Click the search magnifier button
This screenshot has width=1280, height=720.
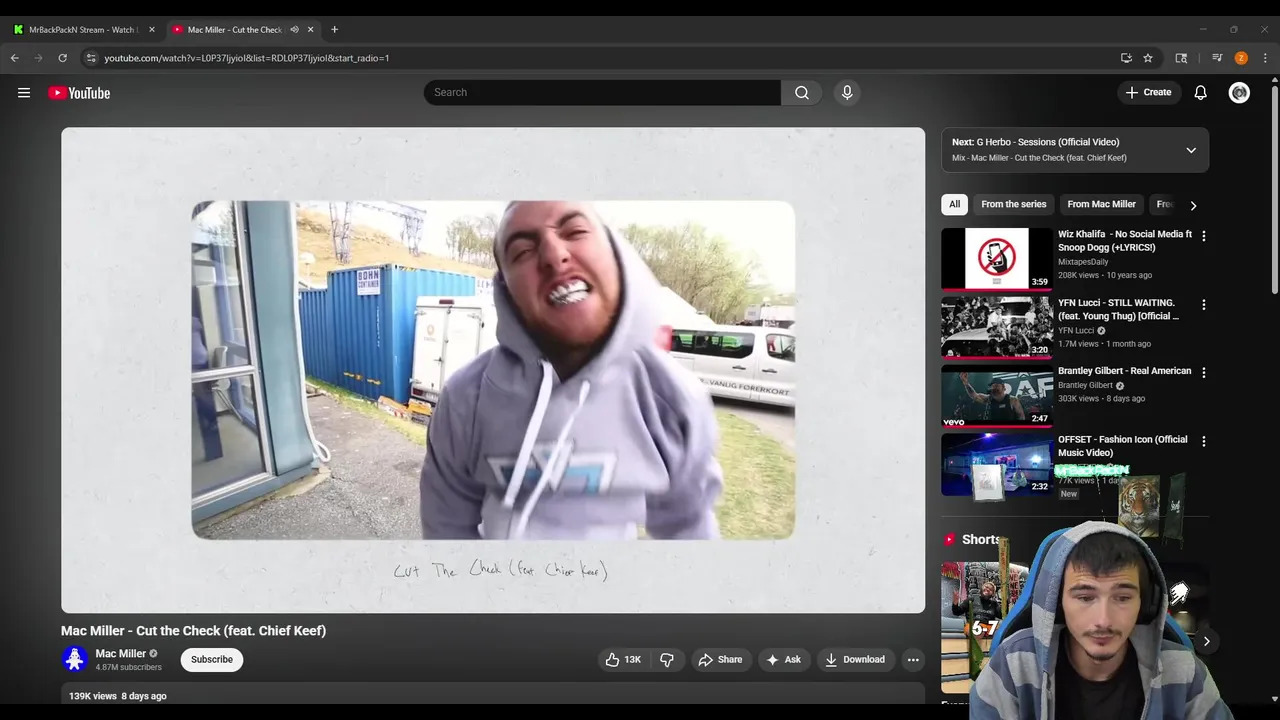point(802,92)
